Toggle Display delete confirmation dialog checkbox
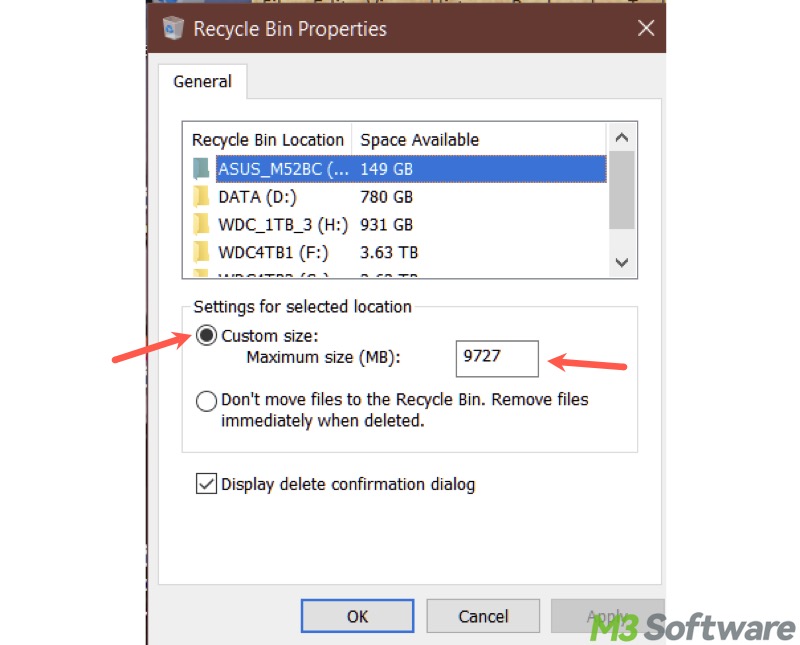 click(207, 484)
